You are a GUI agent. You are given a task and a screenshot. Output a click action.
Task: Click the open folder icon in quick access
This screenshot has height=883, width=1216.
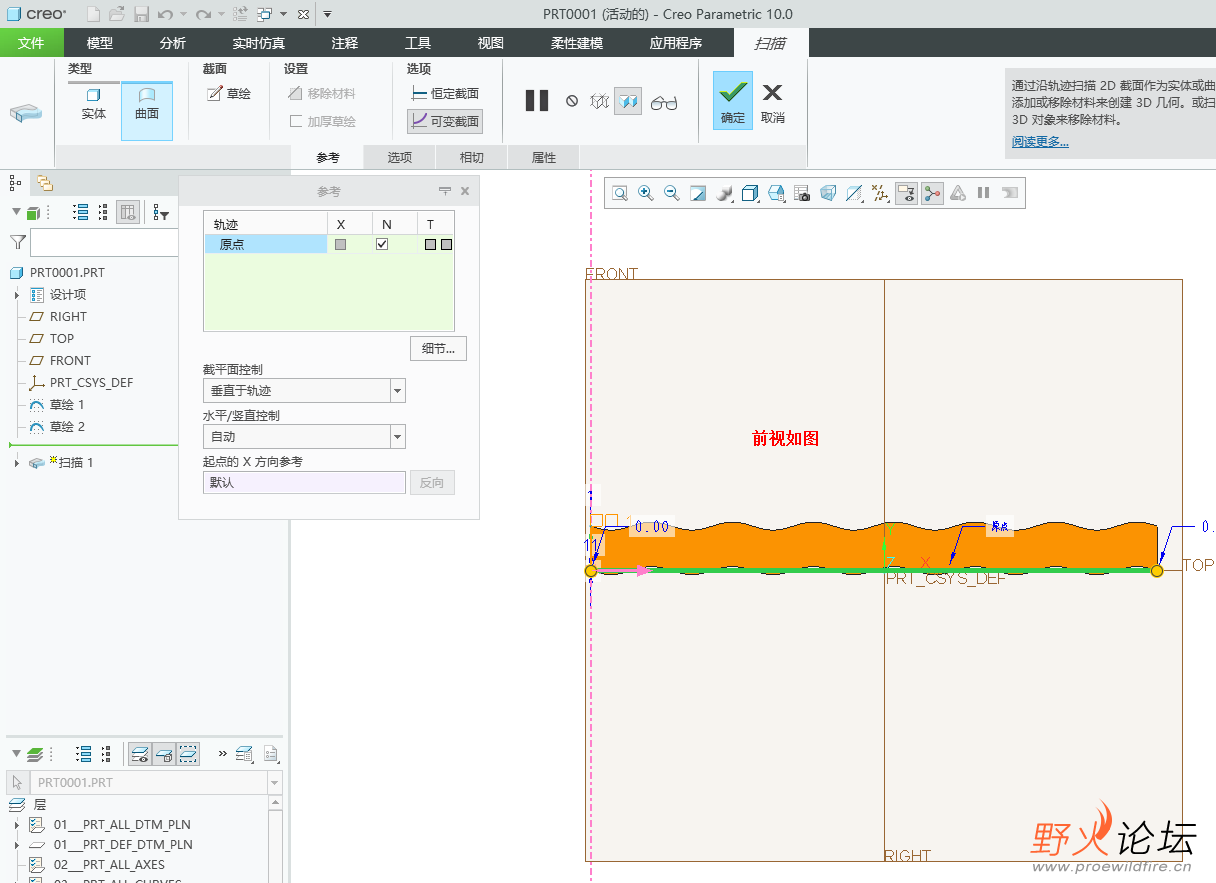(117, 14)
